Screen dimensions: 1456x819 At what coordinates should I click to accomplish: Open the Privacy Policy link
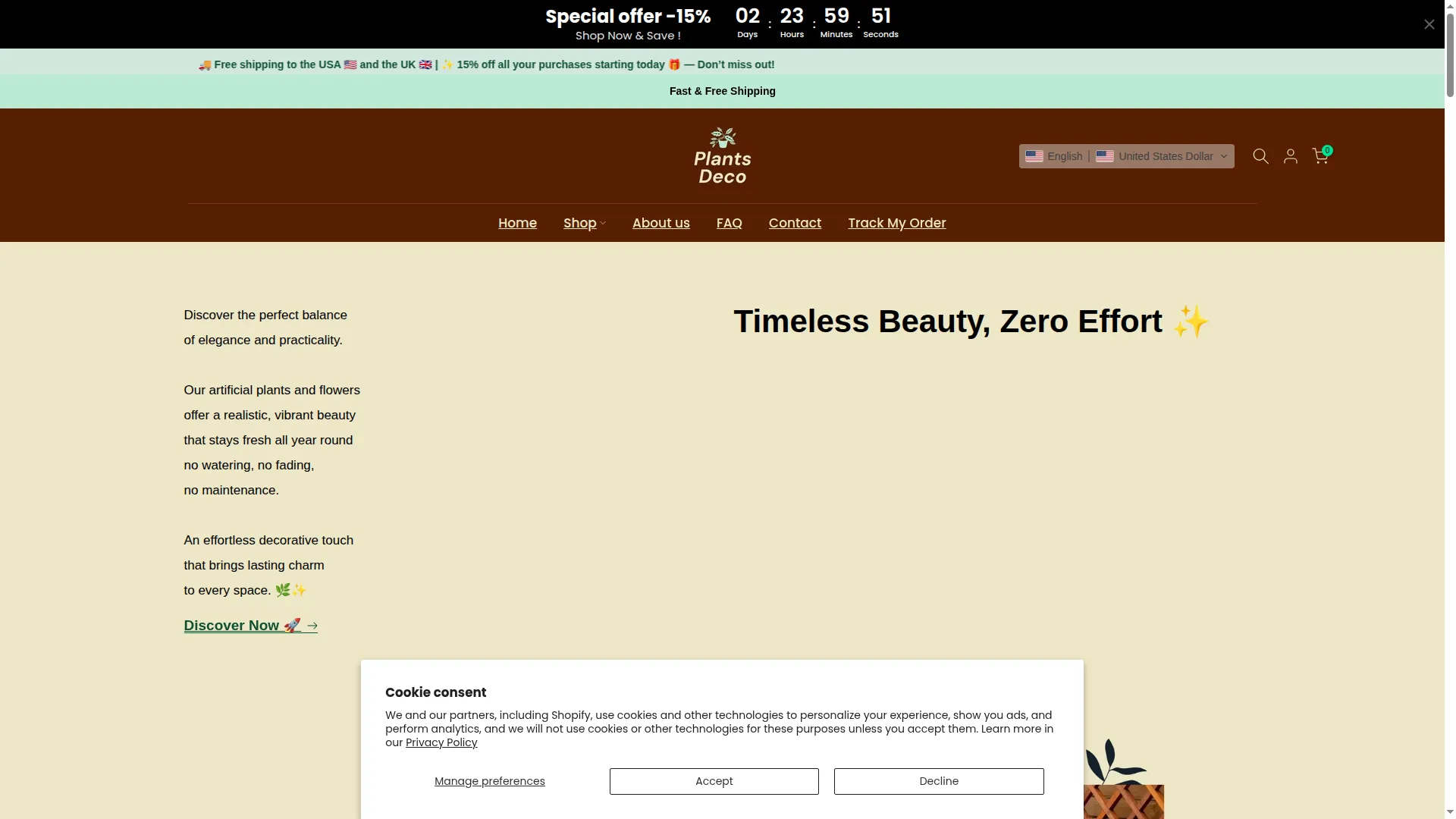[x=441, y=742]
